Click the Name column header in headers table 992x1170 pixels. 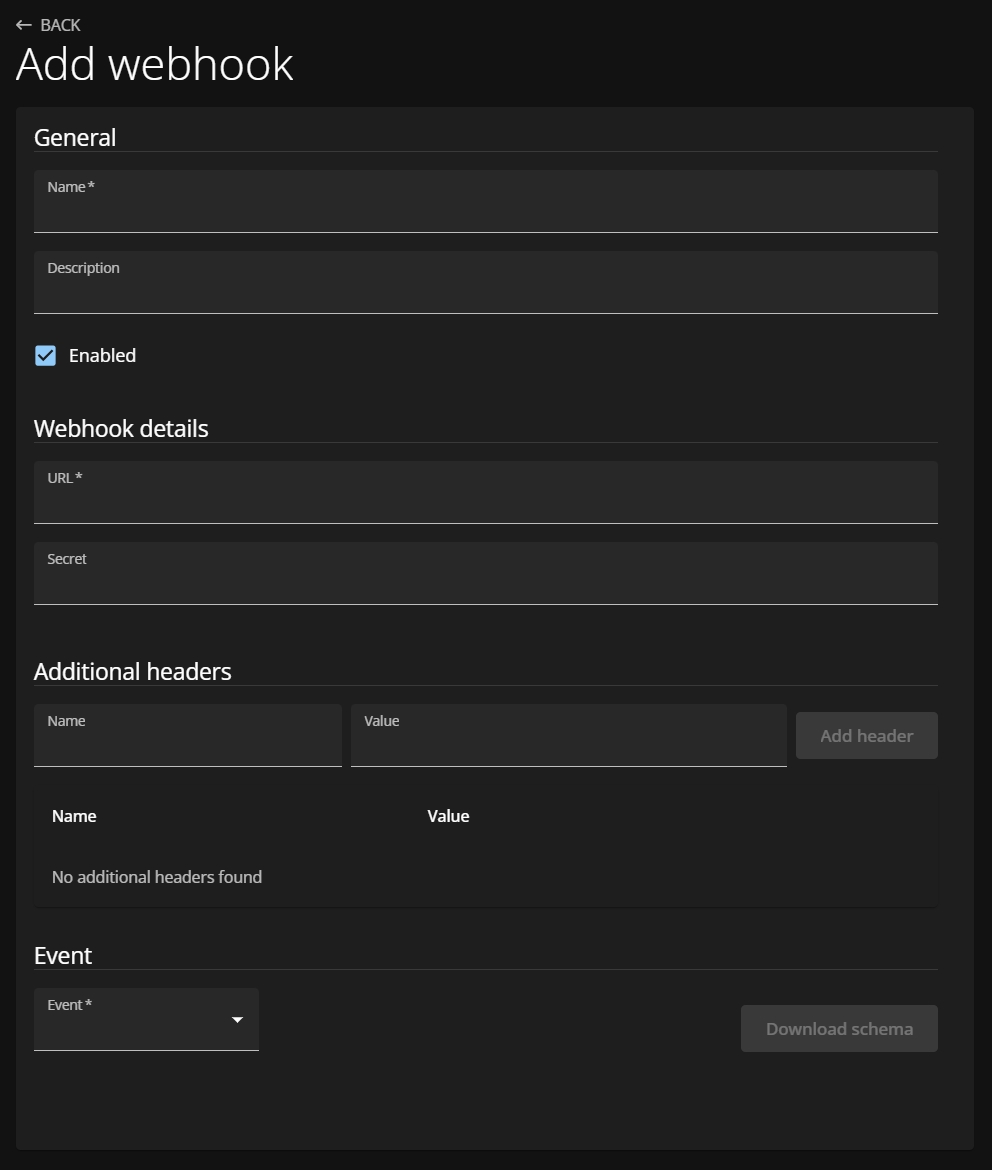pos(74,816)
